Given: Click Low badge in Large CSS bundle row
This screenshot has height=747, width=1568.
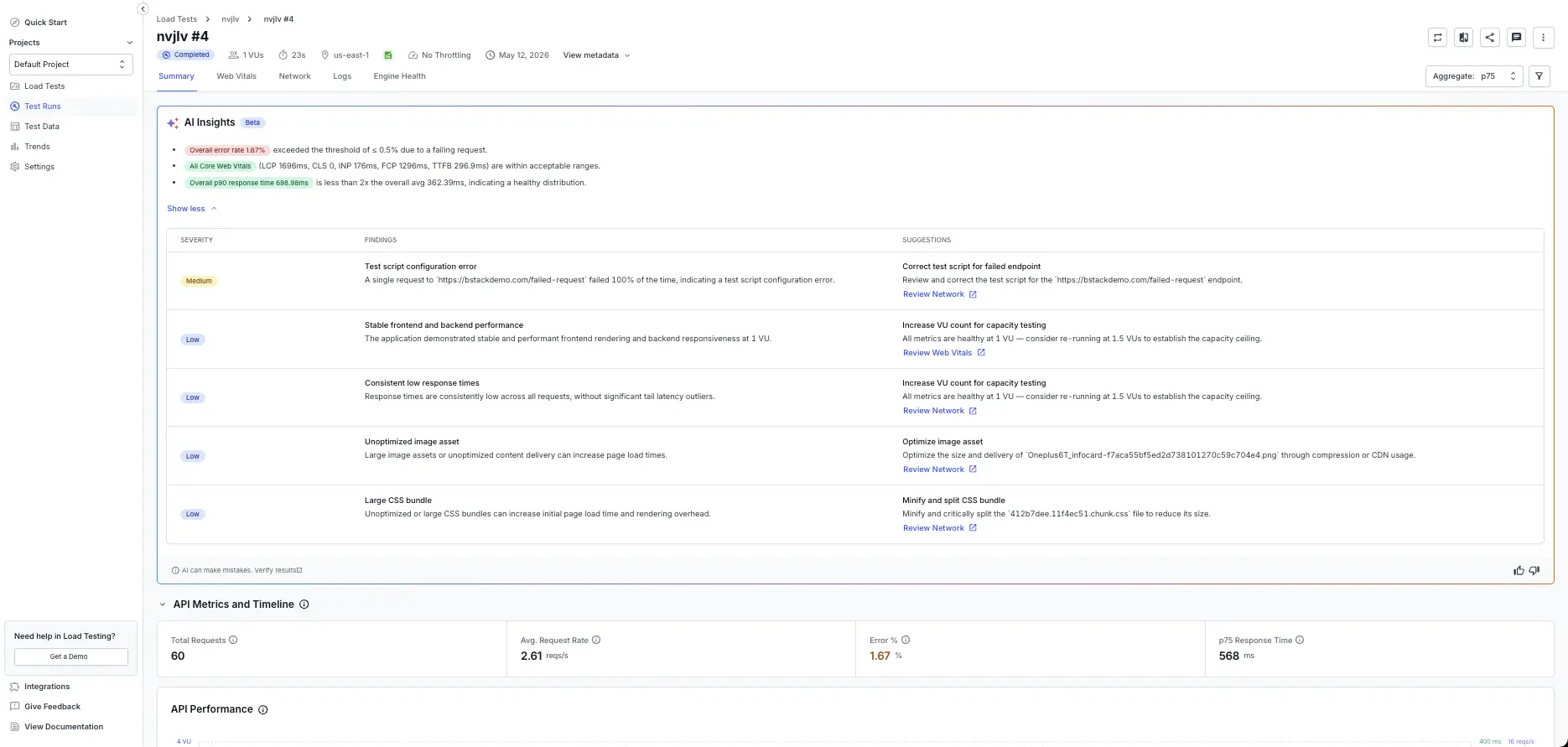Looking at the screenshot, I should click(x=193, y=515).
